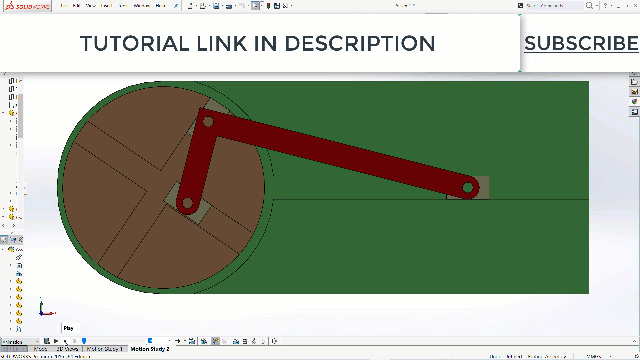The width and height of the screenshot is (640, 360).
Task: Open the Options gear icon
Action: (x=285, y=6)
